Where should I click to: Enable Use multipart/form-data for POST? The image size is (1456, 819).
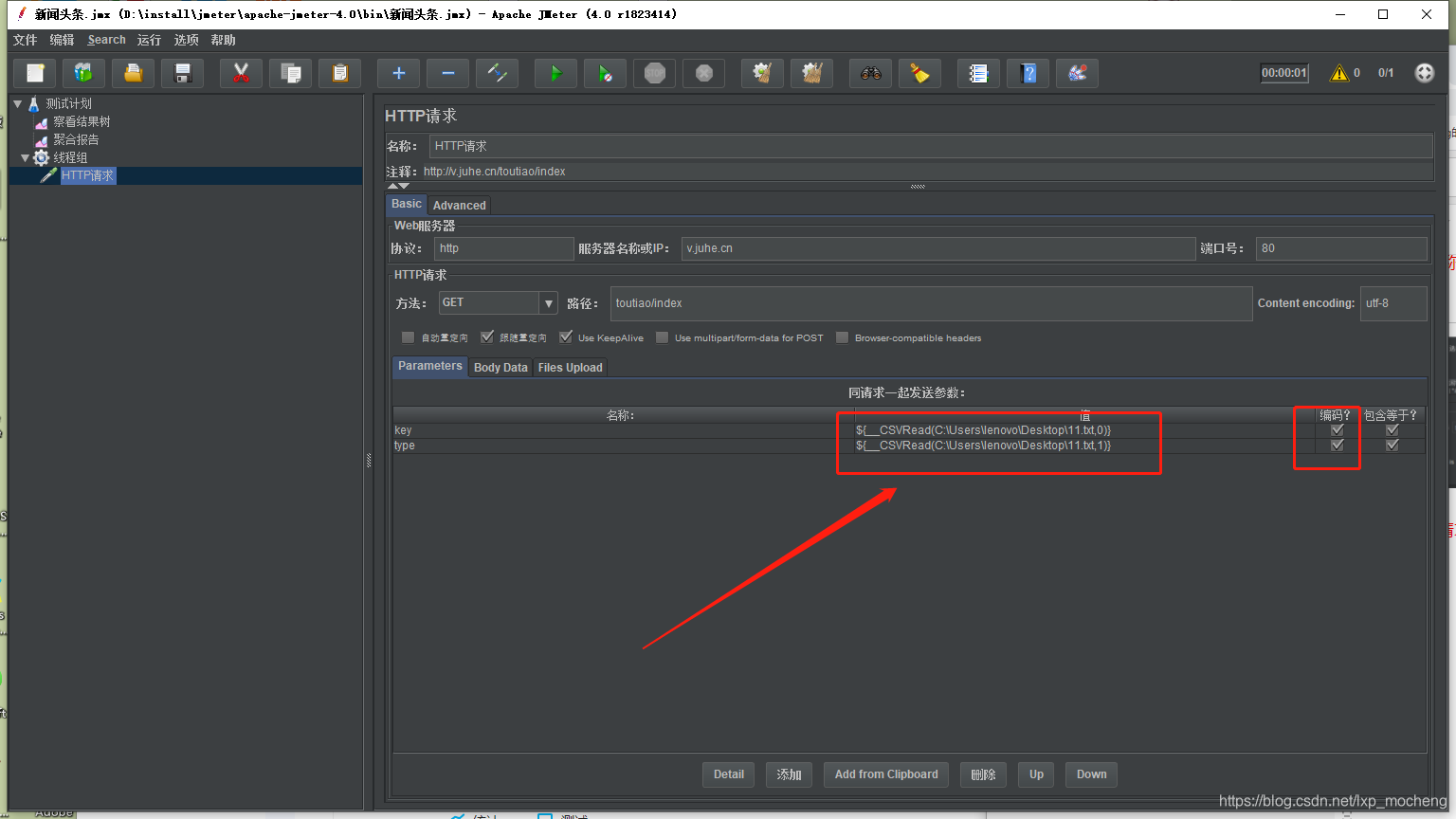[662, 337]
